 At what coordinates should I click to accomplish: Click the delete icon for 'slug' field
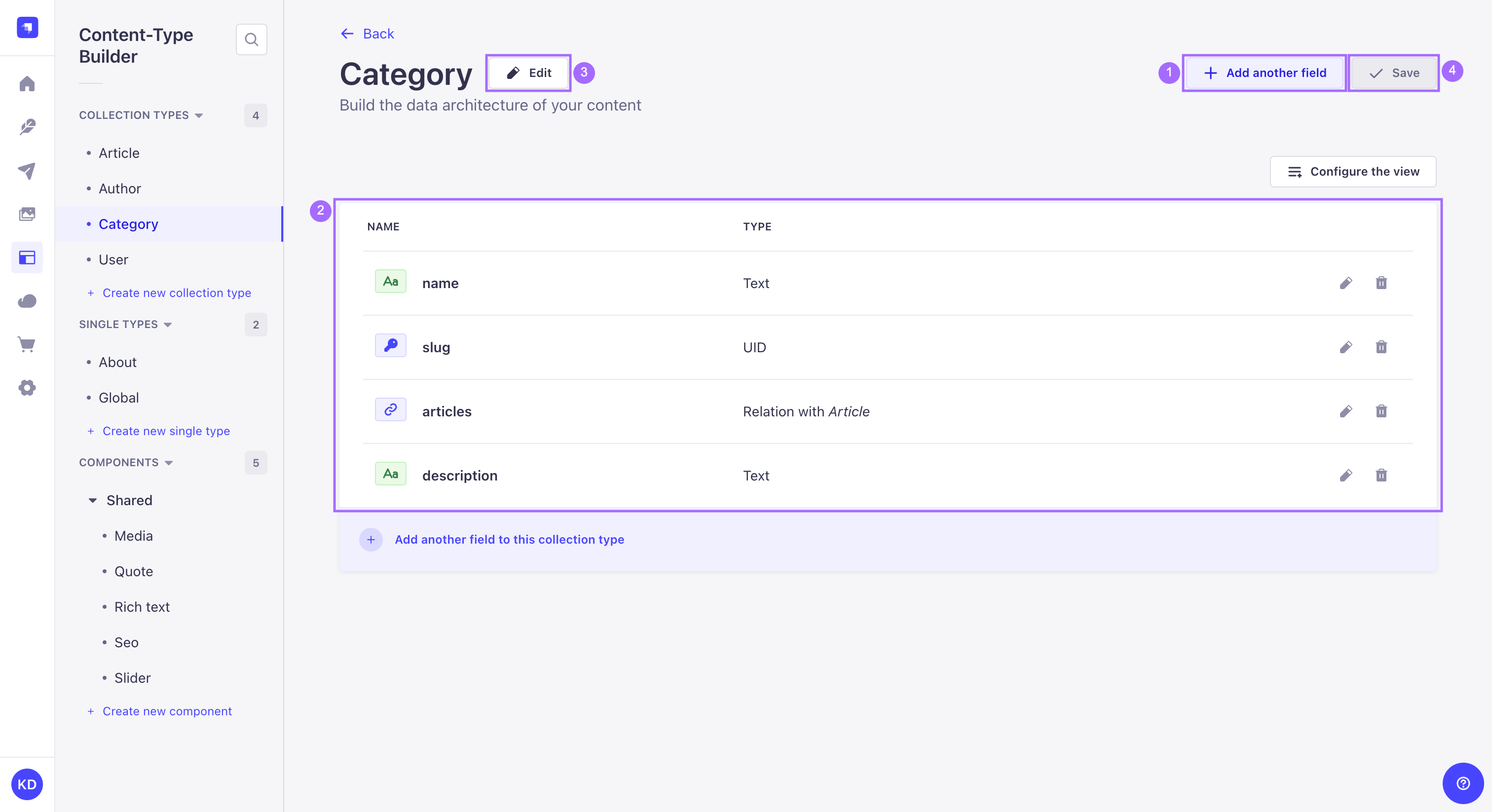pyautogui.click(x=1381, y=347)
